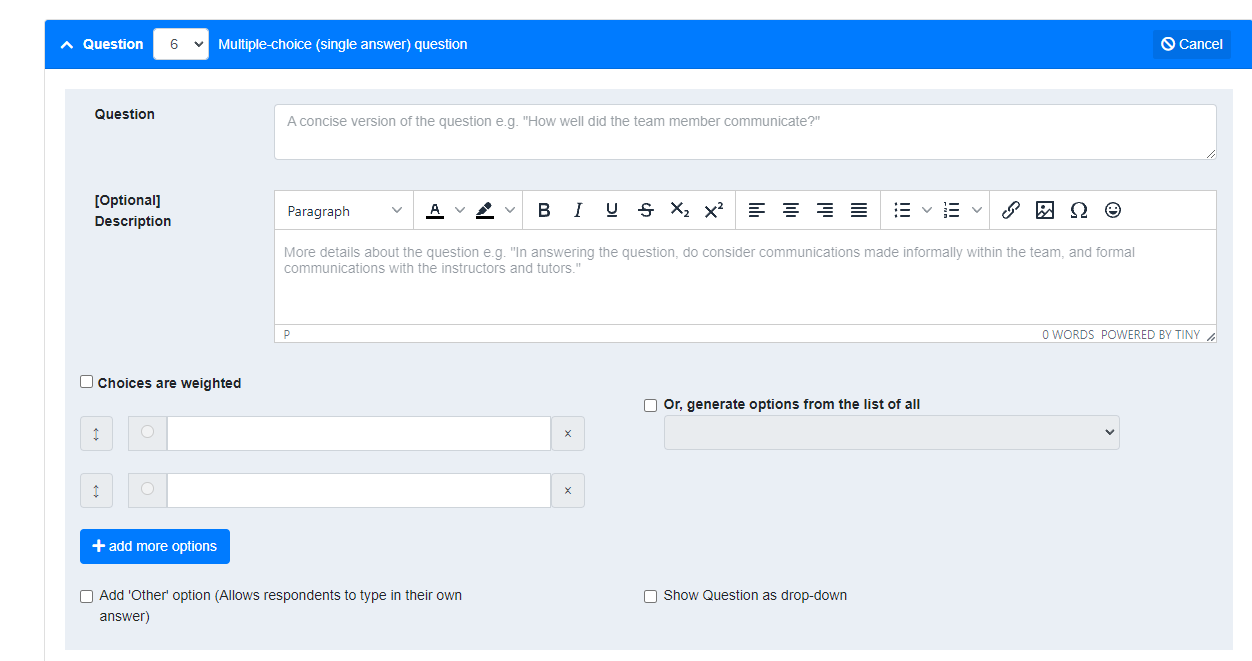
Task: Click into the concise Question text field
Action: pyautogui.click(x=745, y=132)
